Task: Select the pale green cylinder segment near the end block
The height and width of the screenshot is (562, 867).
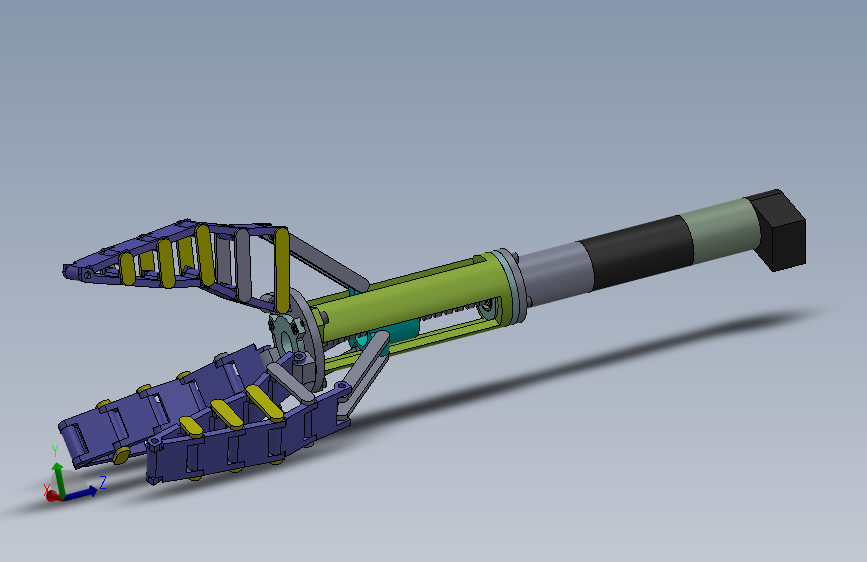Action: [722, 230]
